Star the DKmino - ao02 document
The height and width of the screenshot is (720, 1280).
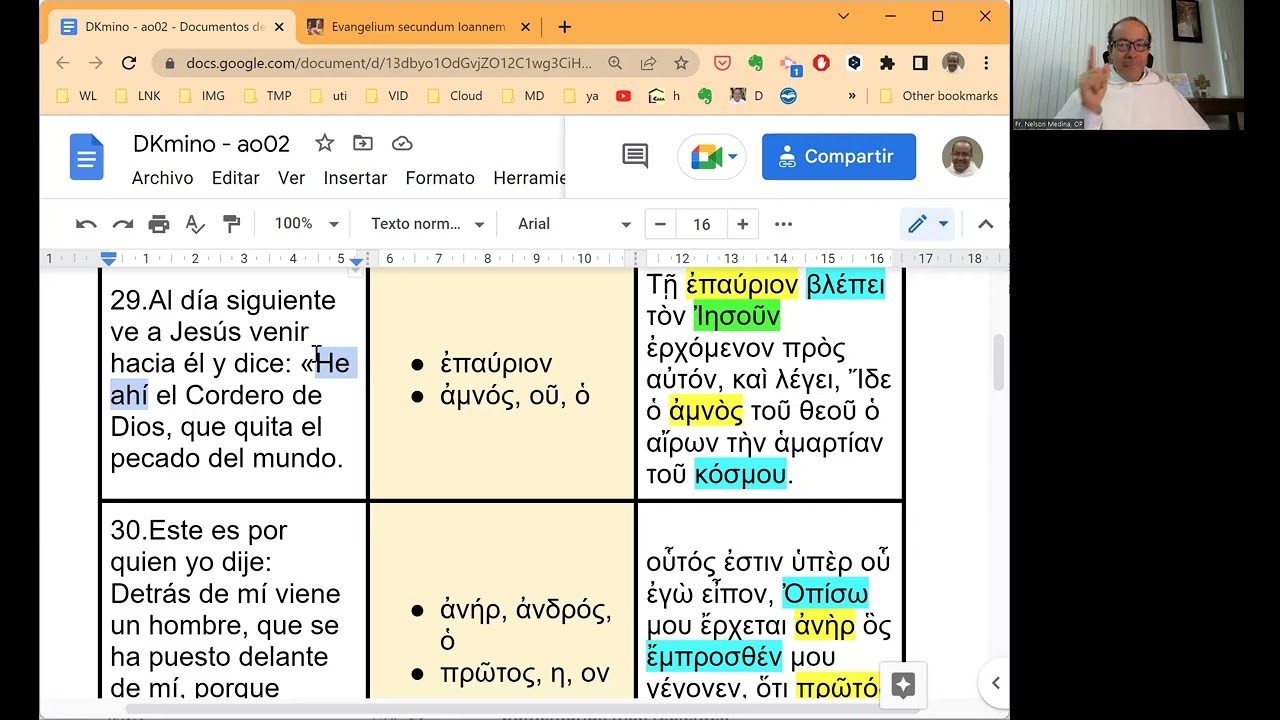pos(324,143)
